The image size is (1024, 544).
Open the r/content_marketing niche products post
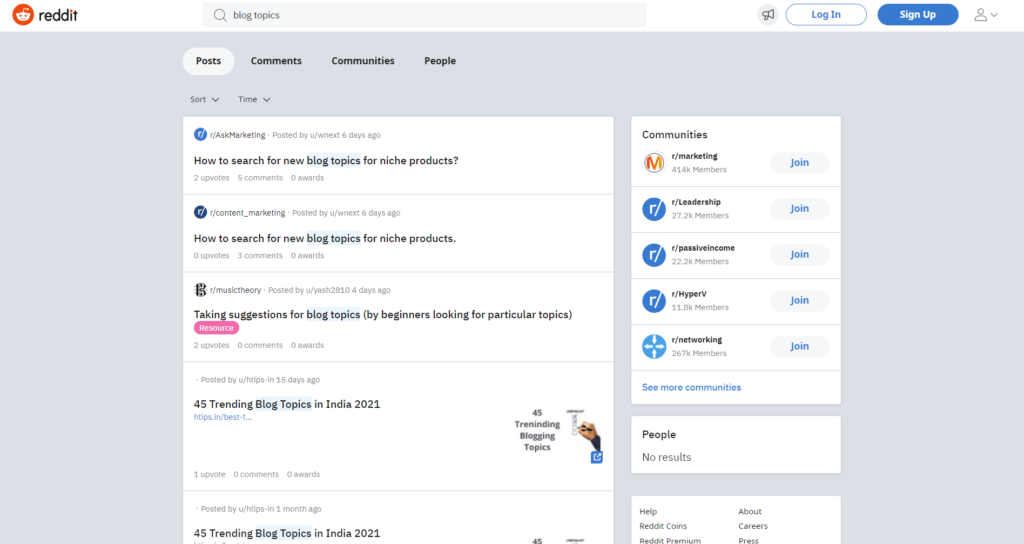point(325,238)
